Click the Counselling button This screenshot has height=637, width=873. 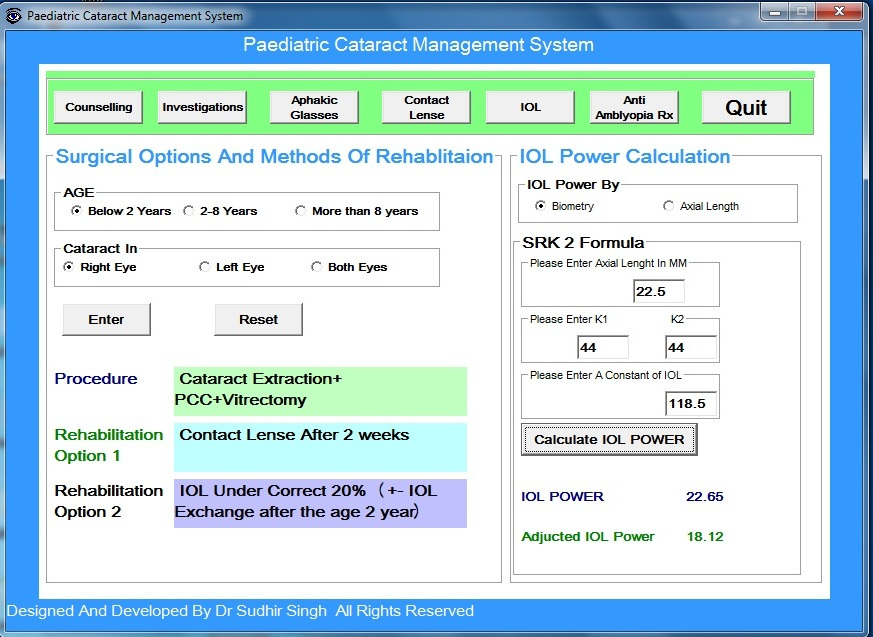pyautogui.click(x=98, y=107)
